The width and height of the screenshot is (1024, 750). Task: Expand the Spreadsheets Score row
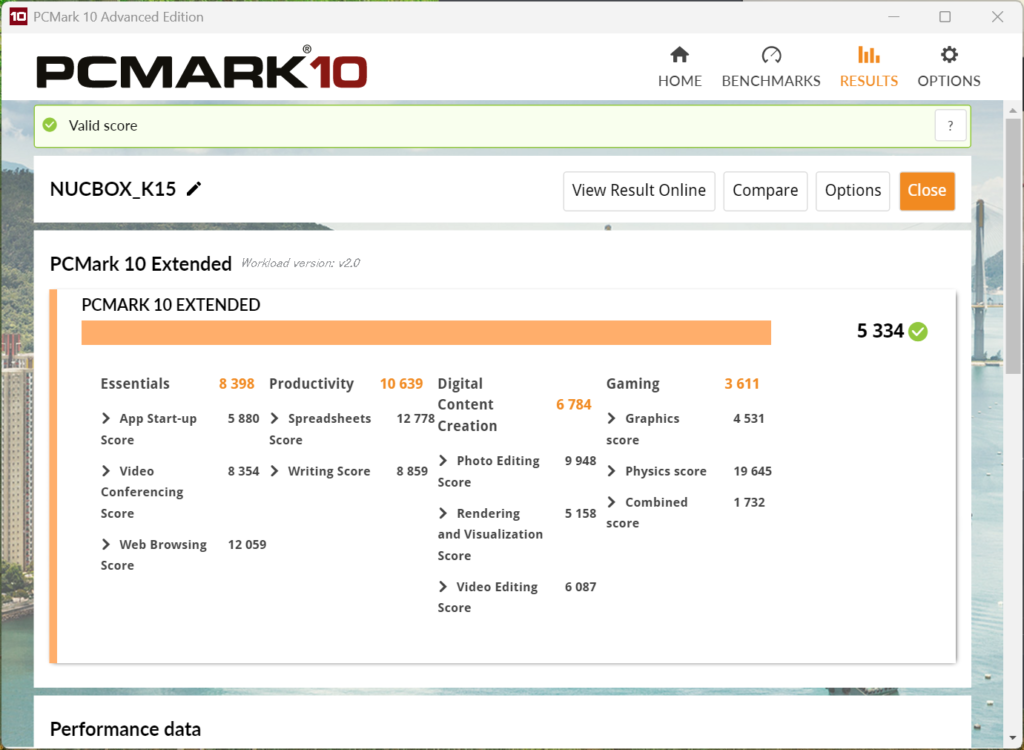click(x=275, y=419)
